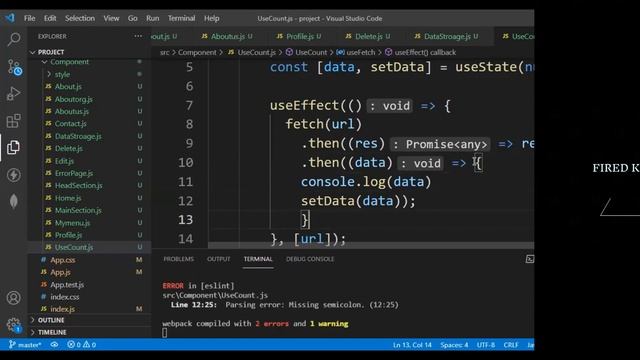Open the MongoDB leaf icon view
The width and height of the screenshot is (640, 360).
pyautogui.click(x=13, y=201)
